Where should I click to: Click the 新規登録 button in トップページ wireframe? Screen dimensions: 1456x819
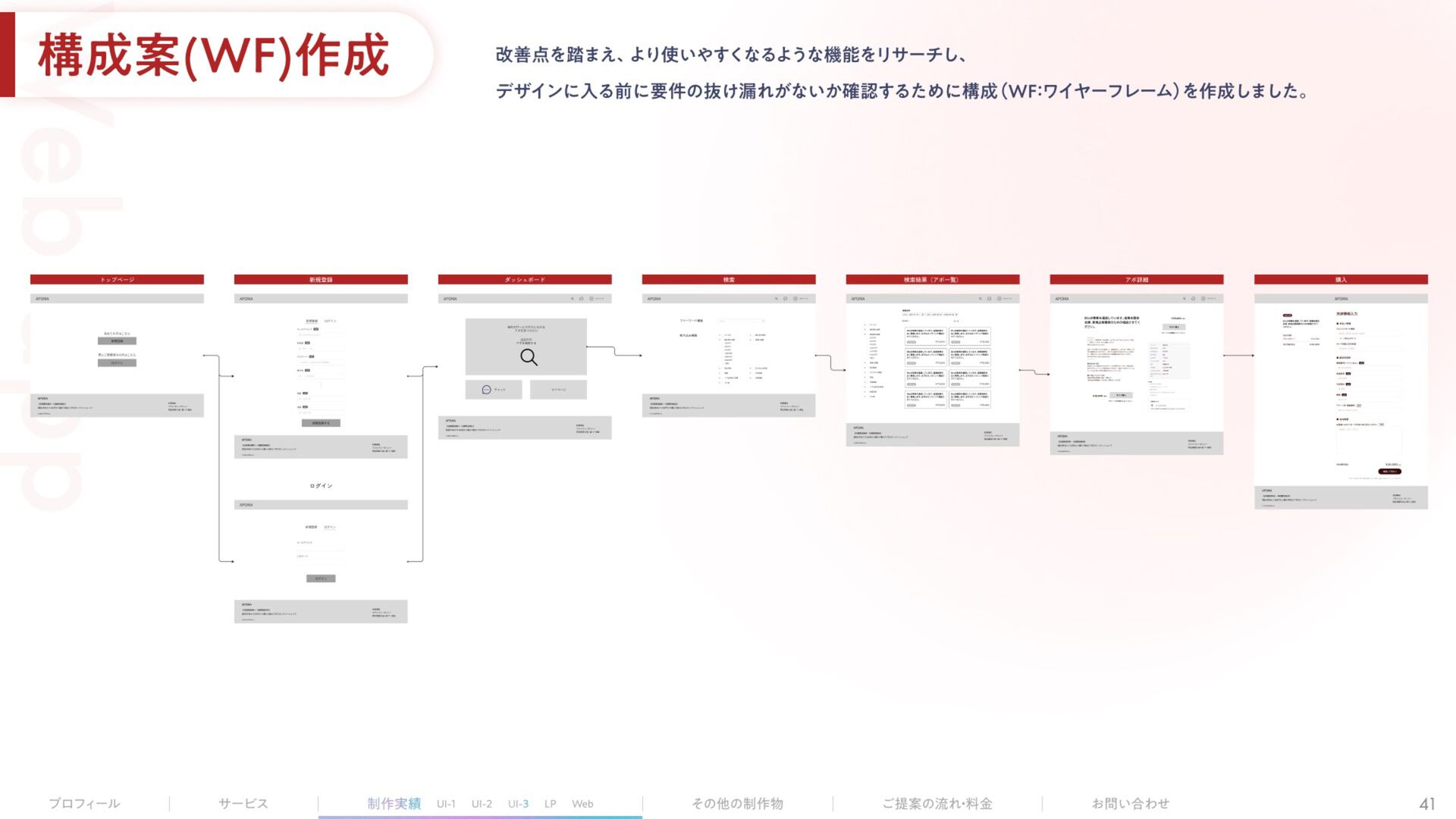pos(117,341)
